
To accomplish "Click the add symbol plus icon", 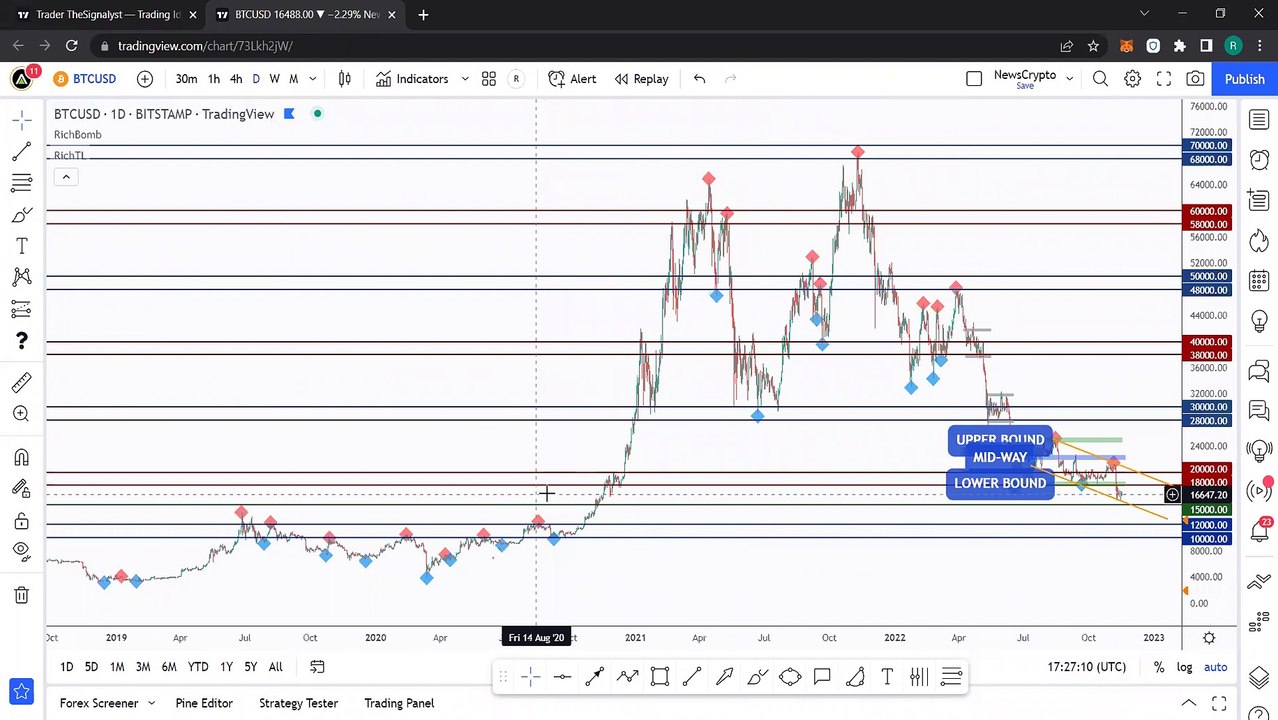I will click(145, 79).
